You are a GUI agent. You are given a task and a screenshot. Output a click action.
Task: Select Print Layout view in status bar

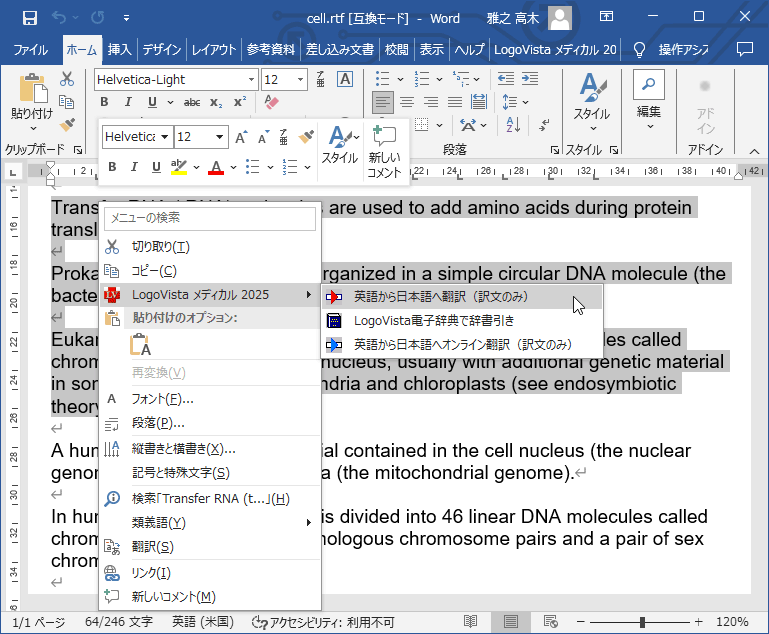(511, 622)
